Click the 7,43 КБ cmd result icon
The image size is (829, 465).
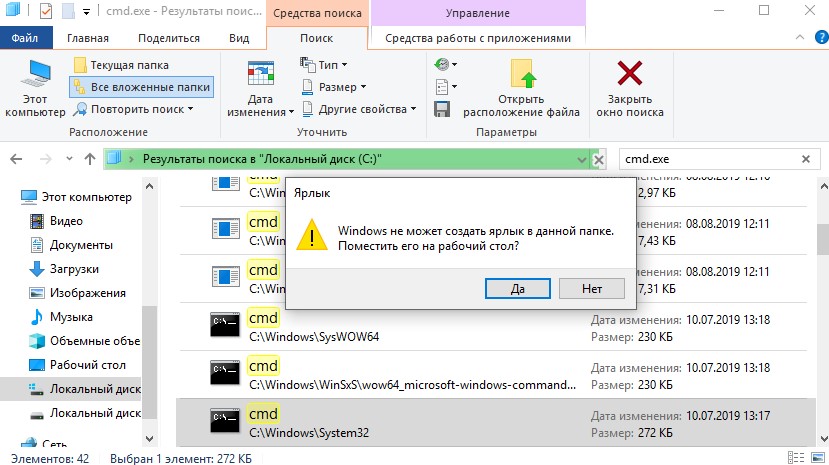[226, 229]
